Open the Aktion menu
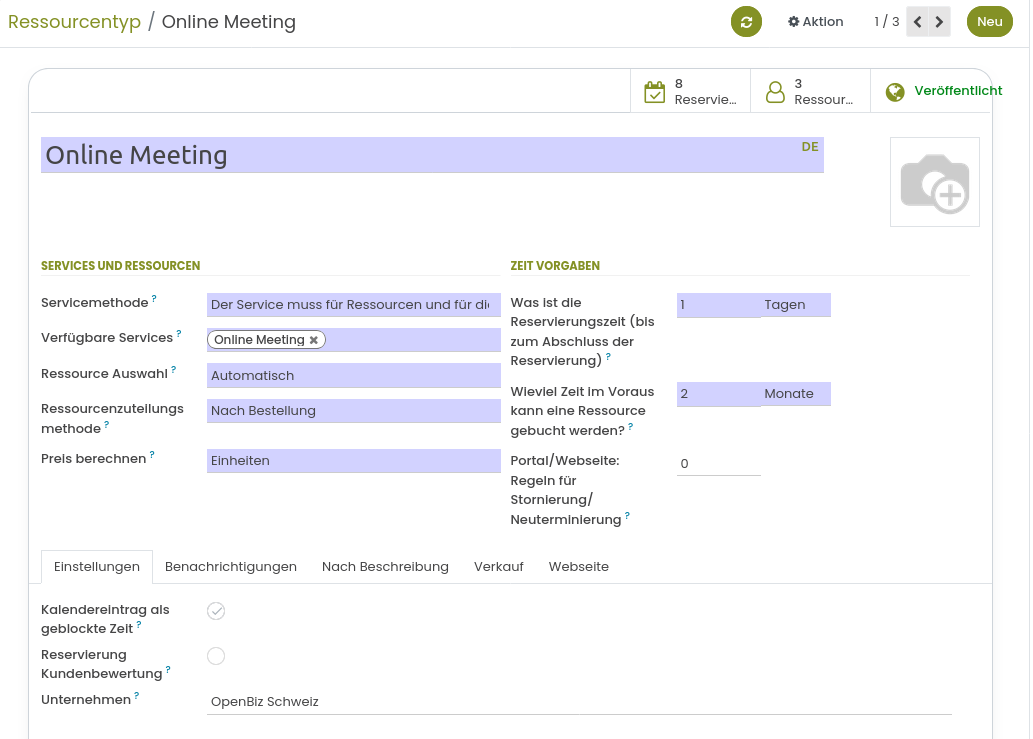 coord(815,22)
